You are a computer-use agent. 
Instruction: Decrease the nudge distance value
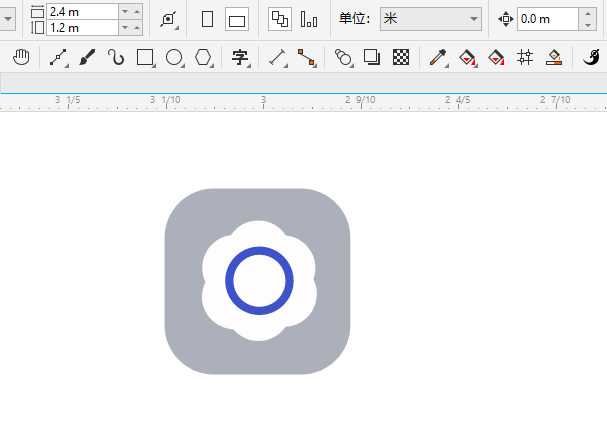(x=588, y=25)
